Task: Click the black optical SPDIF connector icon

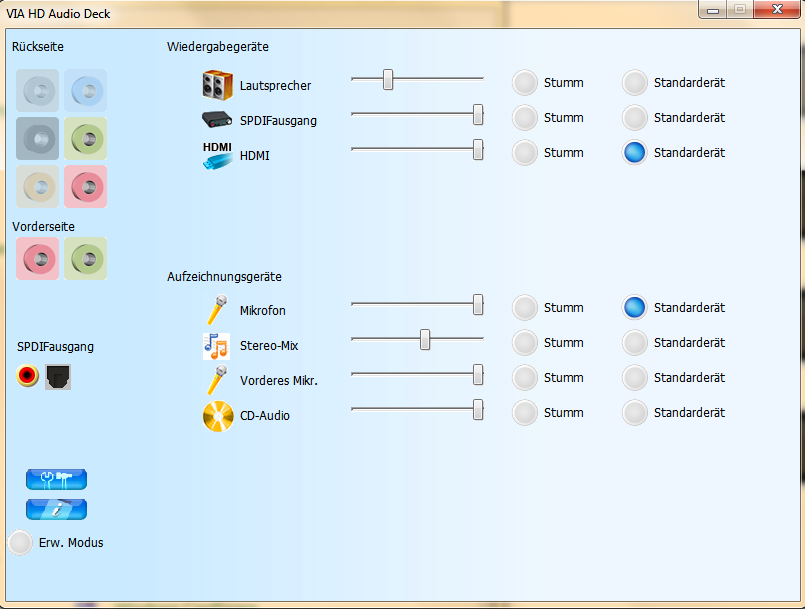Action: pyautogui.click(x=58, y=377)
